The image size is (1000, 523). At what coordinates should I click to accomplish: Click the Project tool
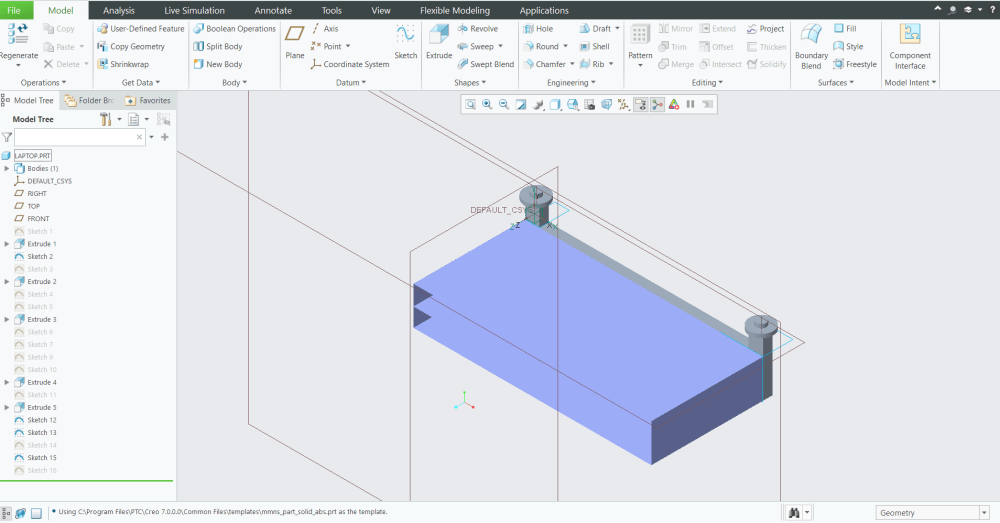[765, 29]
